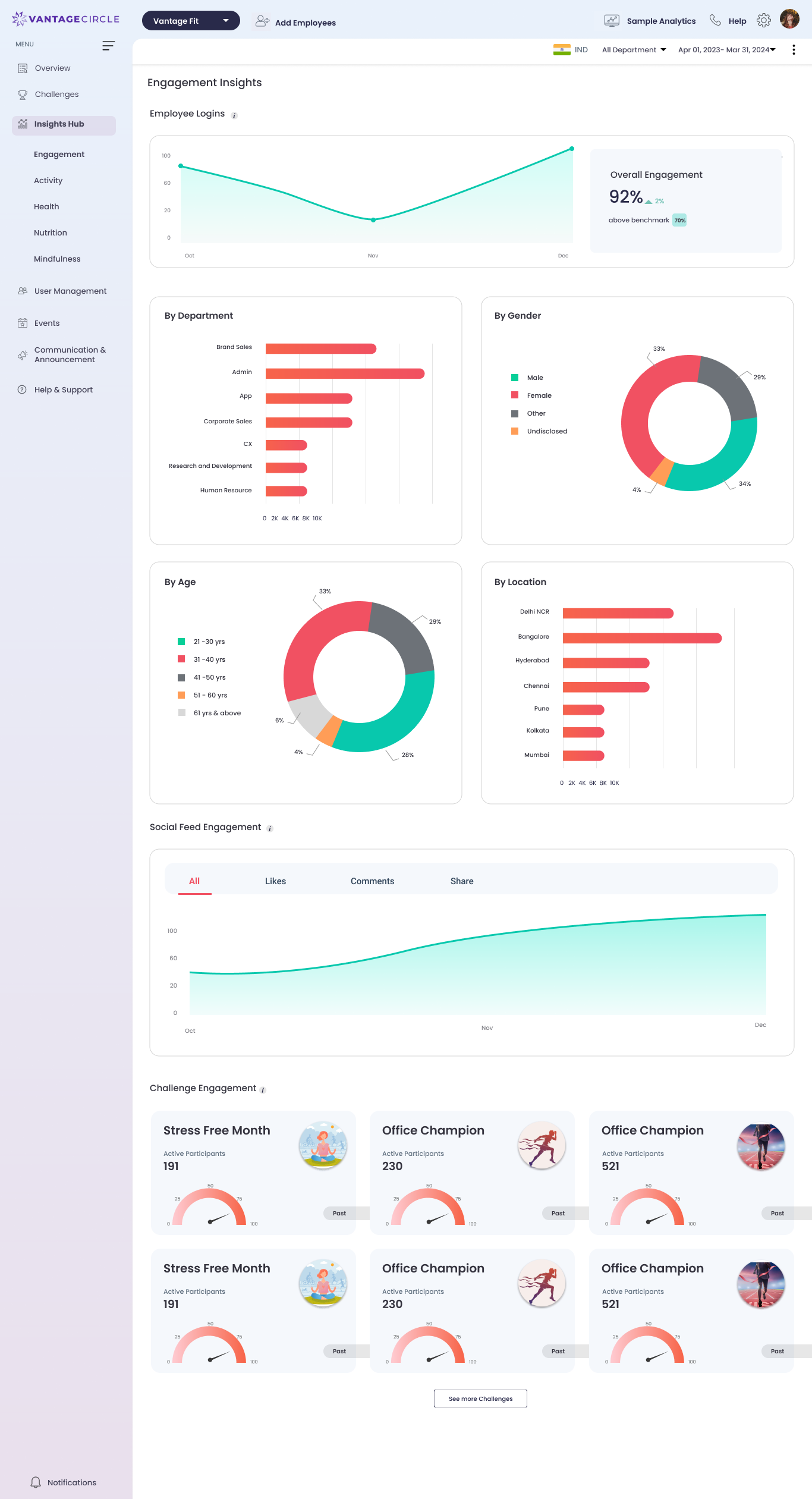812x1499 pixels.
Task: Click the Delhi NCR bar in By Location
Action: click(618, 613)
